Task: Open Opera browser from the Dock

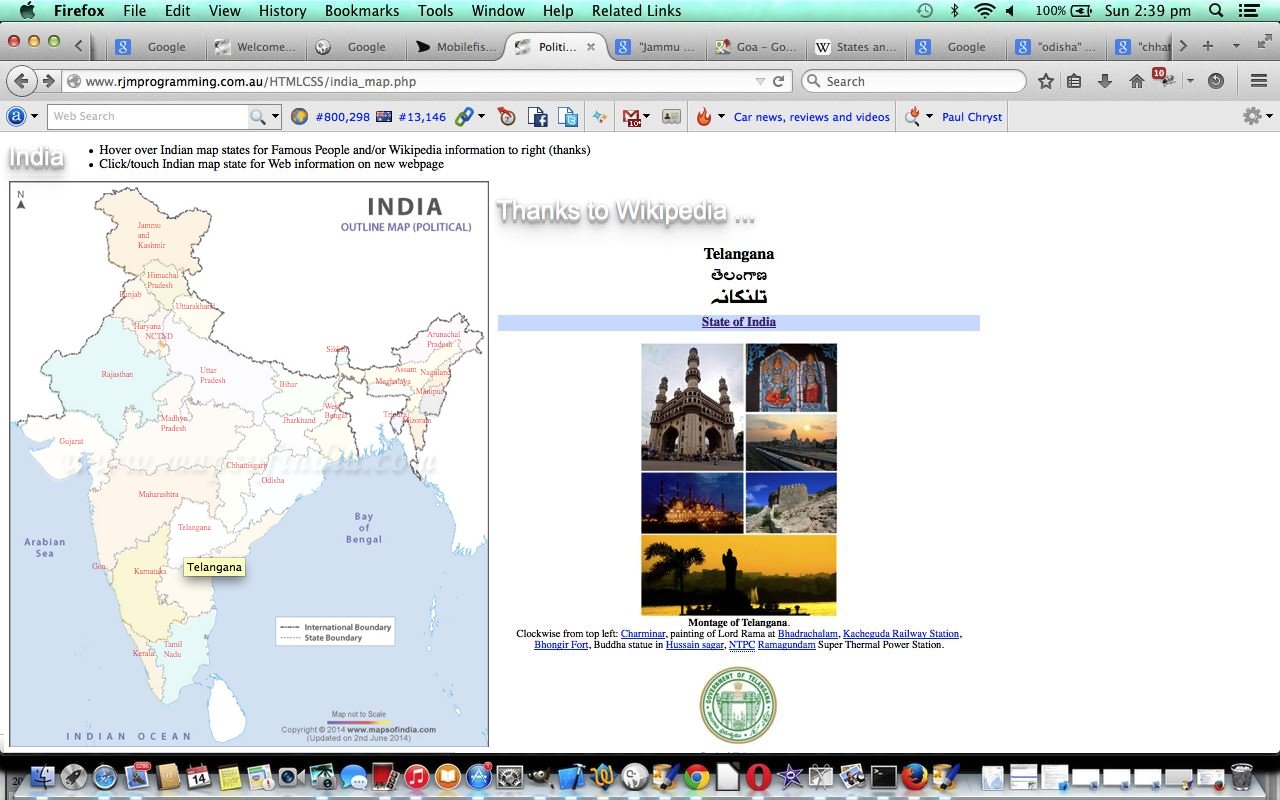Action: (759, 777)
